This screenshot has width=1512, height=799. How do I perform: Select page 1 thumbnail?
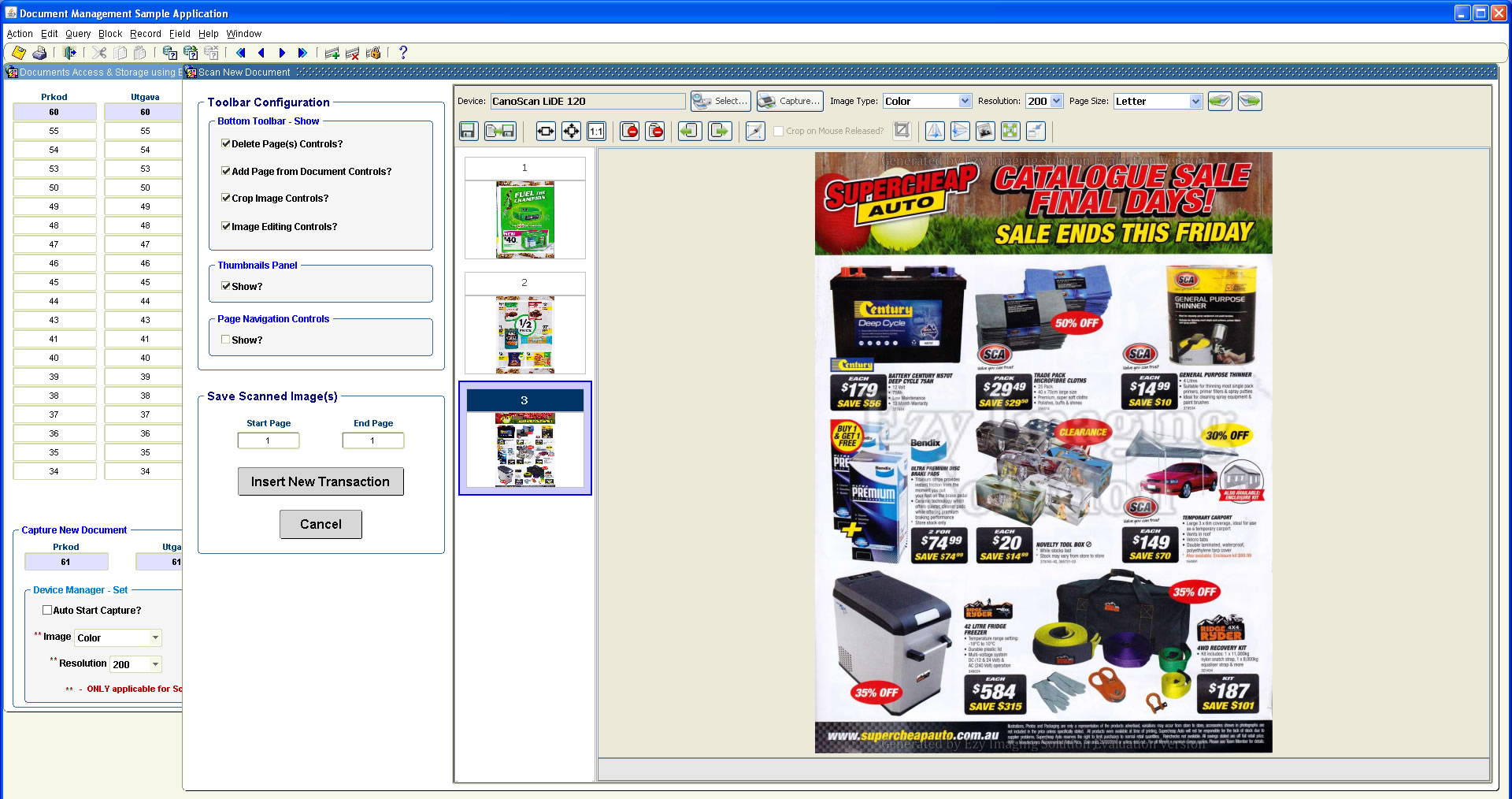[x=525, y=209]
